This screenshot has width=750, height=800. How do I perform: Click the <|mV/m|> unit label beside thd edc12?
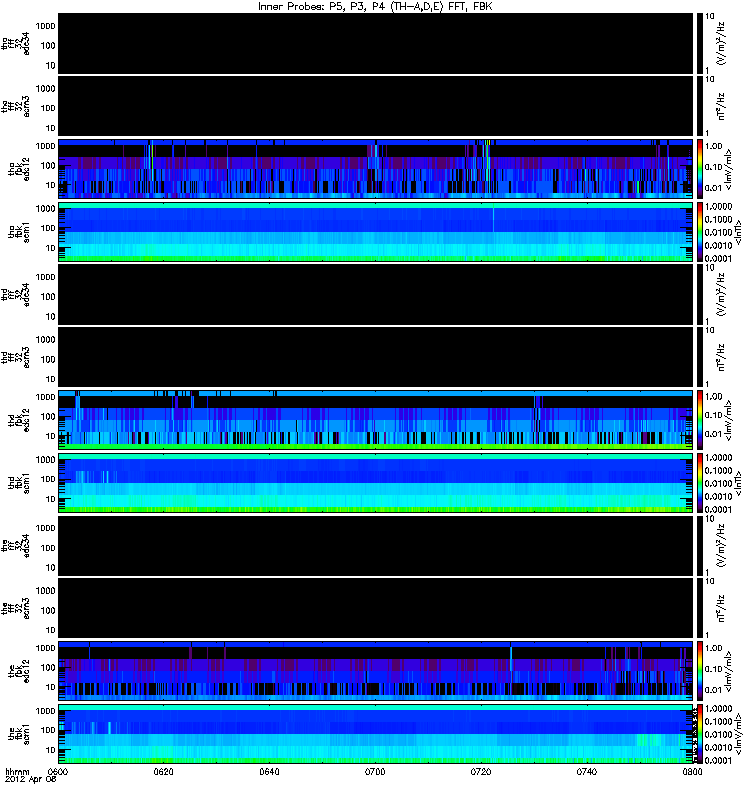(x=728, y=420)
